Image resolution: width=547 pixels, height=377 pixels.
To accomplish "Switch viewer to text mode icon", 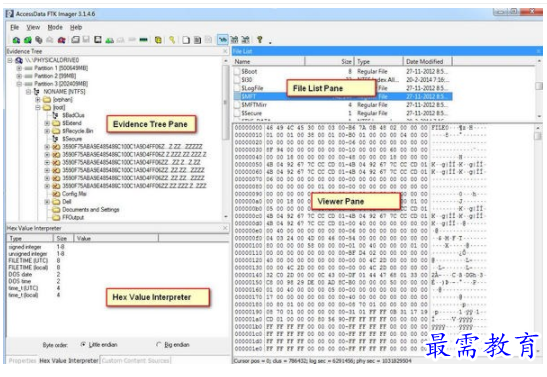I will [x=234, y=40].
